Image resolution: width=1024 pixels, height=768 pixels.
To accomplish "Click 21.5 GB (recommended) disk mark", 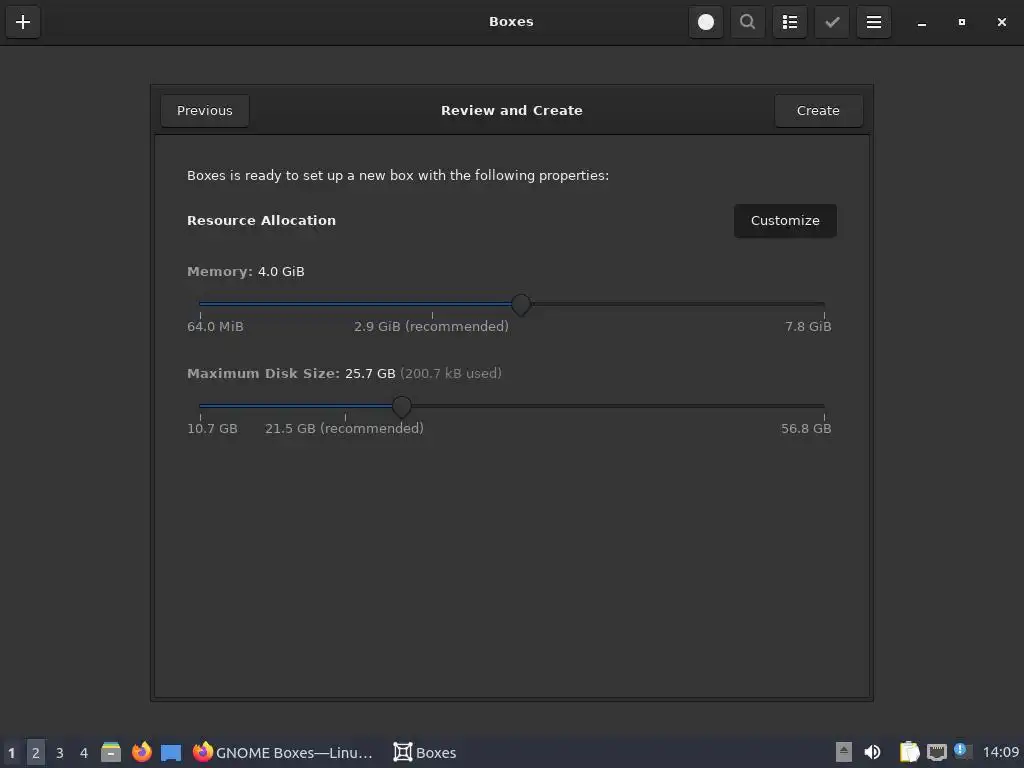I will (x=344, y=428).
